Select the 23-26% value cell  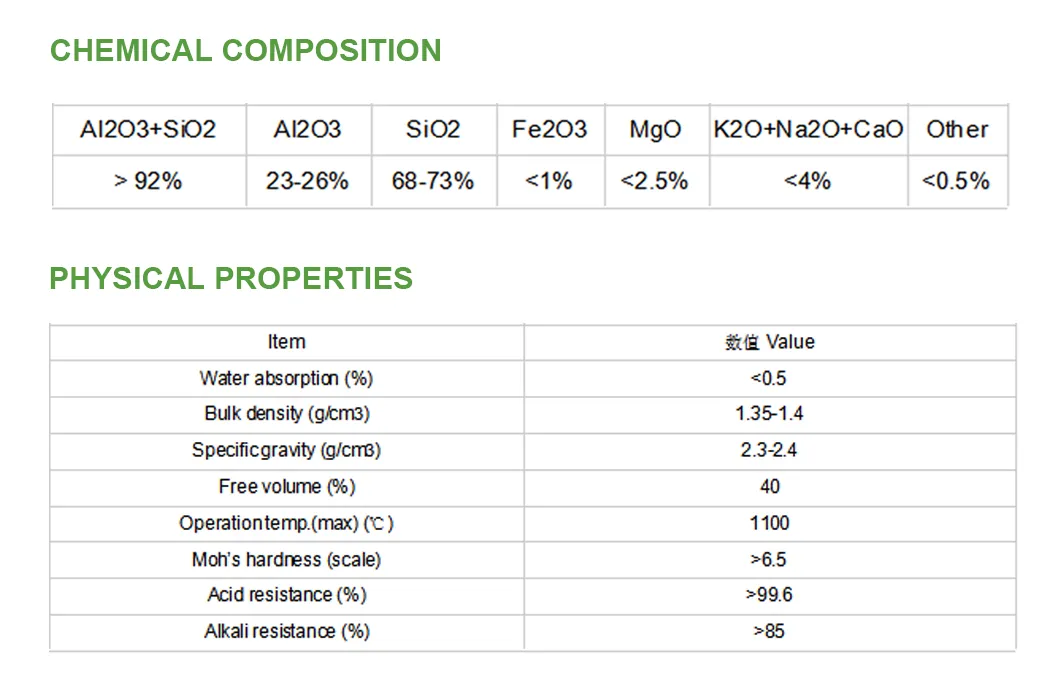click(307, 181)
